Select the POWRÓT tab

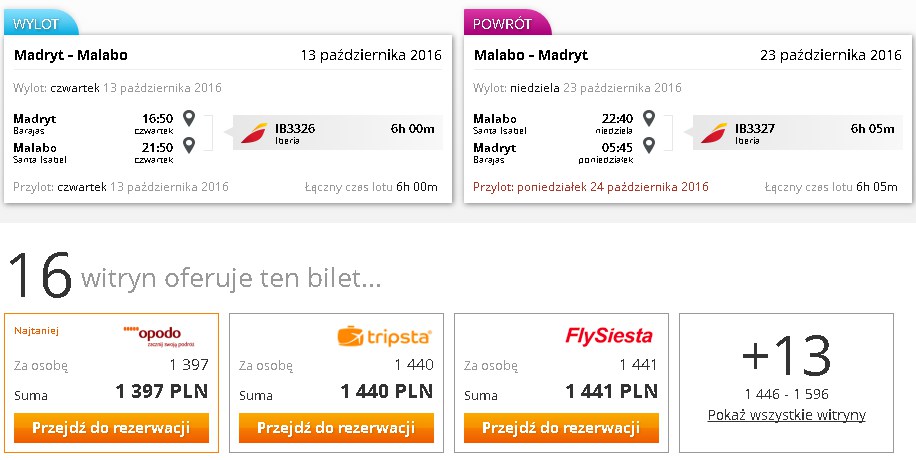click(x=506, y=23)
